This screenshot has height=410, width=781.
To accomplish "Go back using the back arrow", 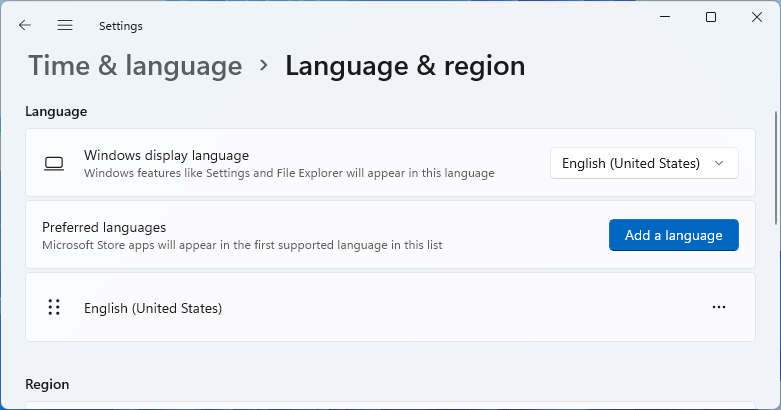I will (25, 25).
